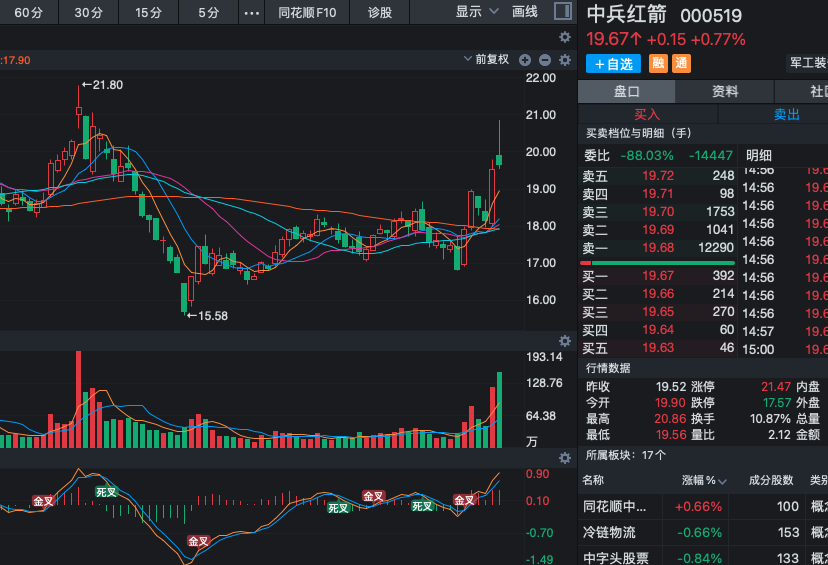828x565 pixels.
Task: Click 买一 price 19.67
Action: [x=658, y=276]
